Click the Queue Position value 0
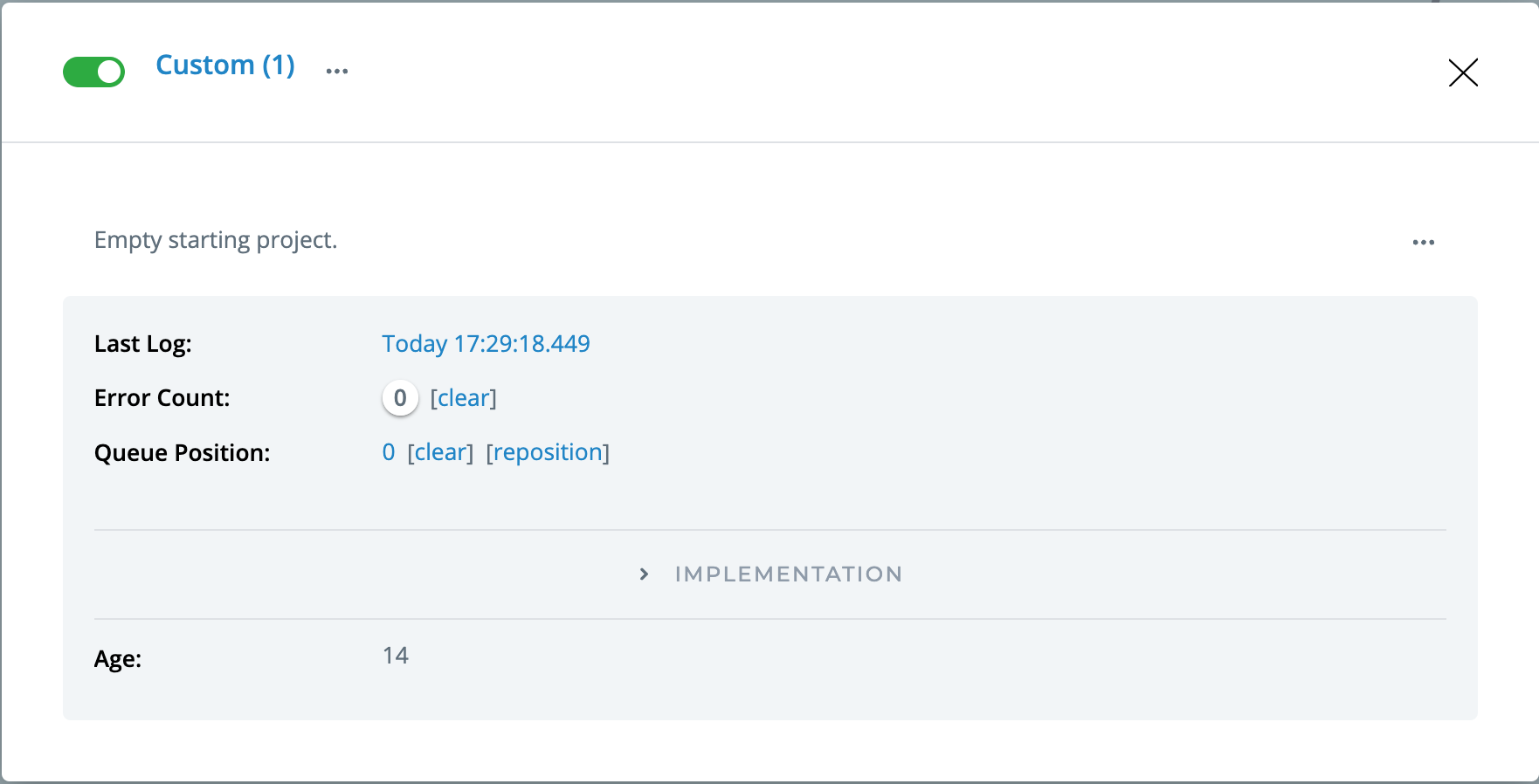1539x784 pixels. click(x=389, y=452)
